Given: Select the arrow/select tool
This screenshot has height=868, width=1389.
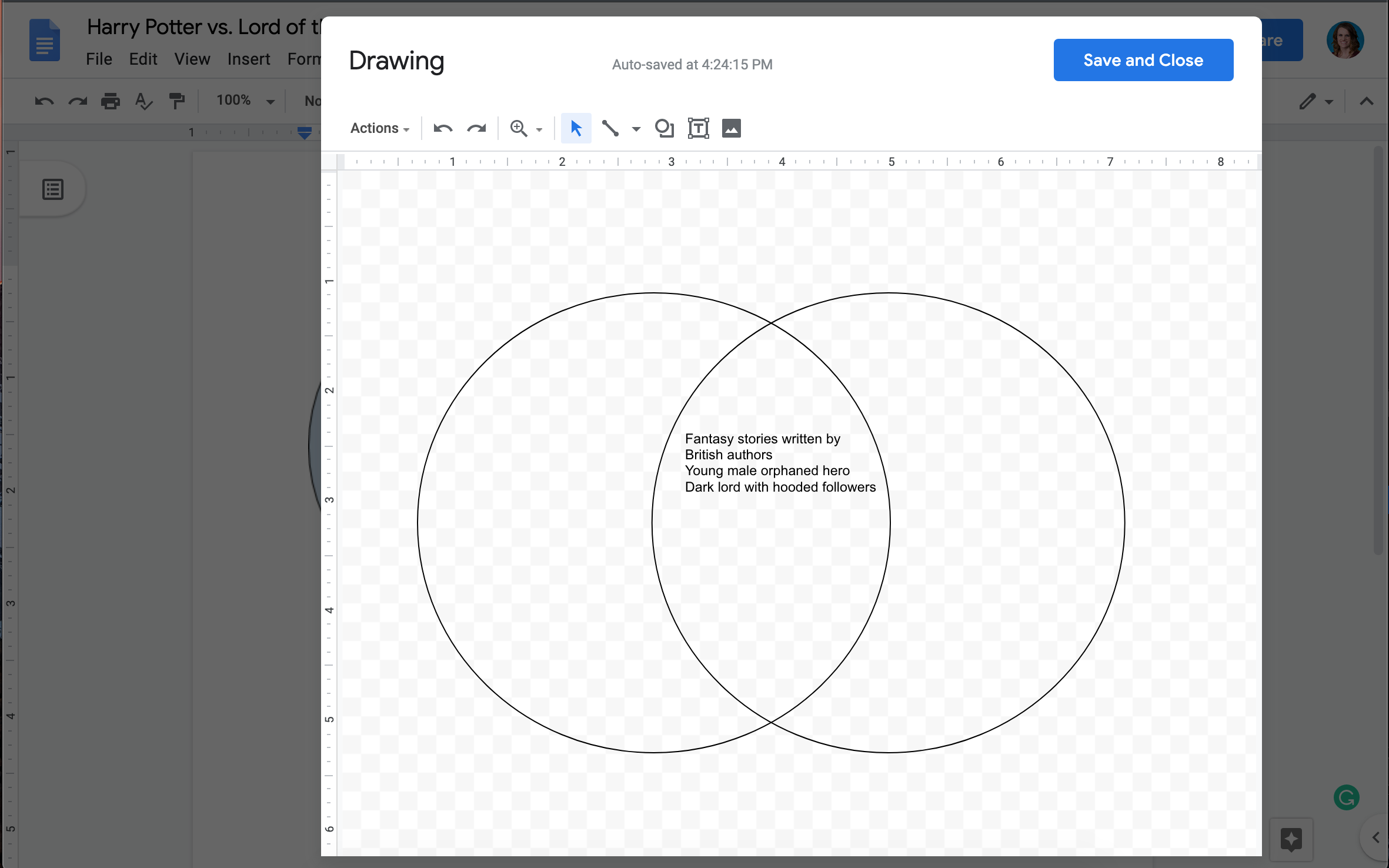Looking at the screenshot, I should click(575, 128).
